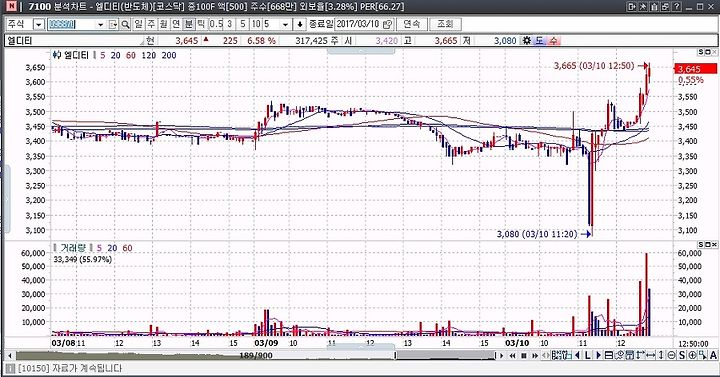Click the rewind playback icon
This screenshot has width=720, height=377.
[x=512, y=355]
